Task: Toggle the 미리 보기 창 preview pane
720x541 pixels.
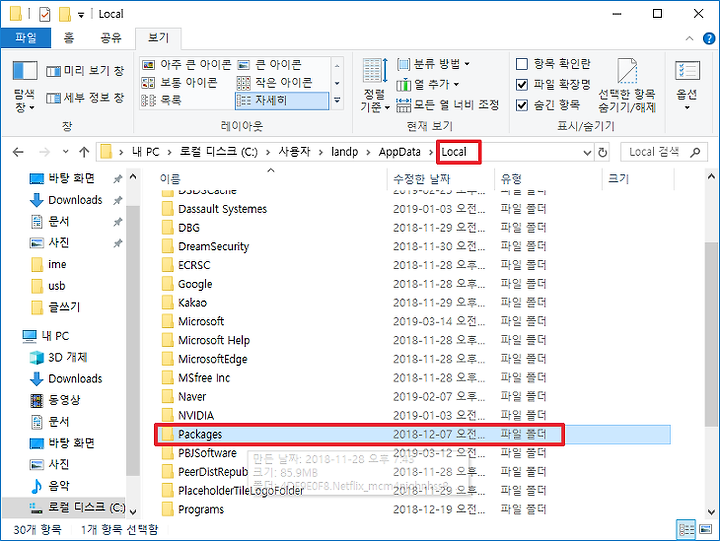Action: (85, 71)
